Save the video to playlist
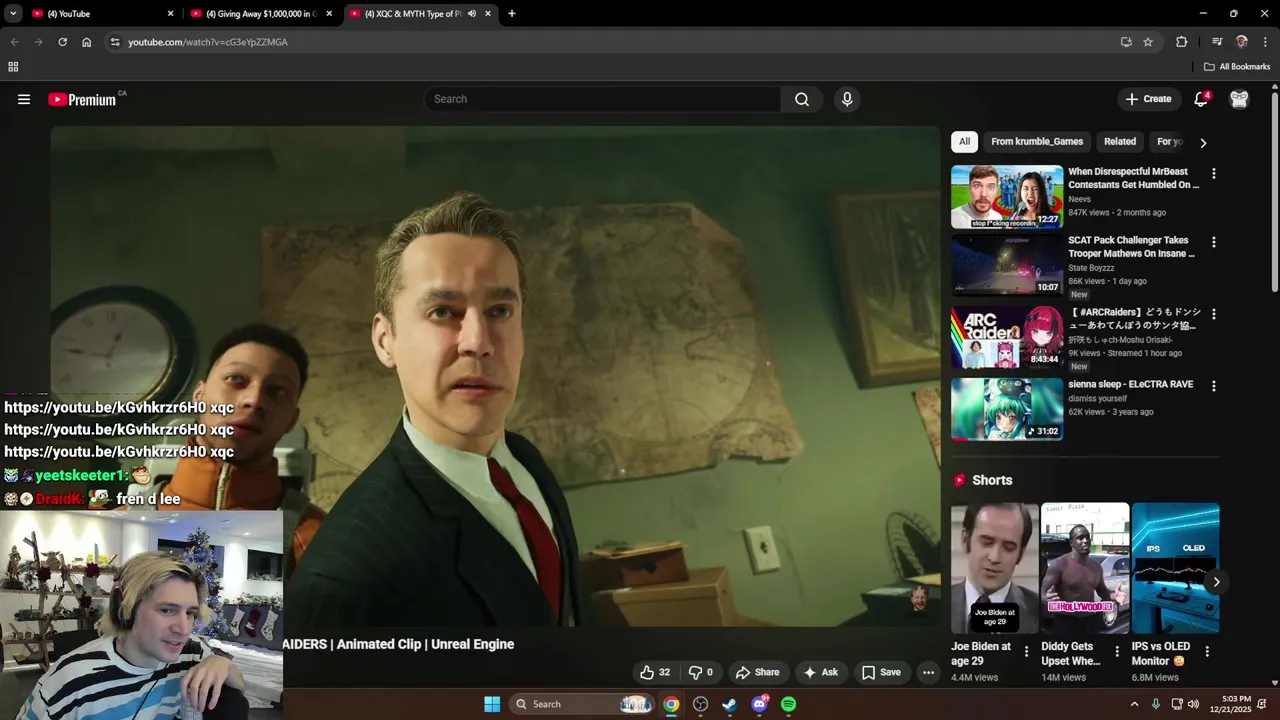Screen dimensions: 1280x720 [x=881, y=672]
